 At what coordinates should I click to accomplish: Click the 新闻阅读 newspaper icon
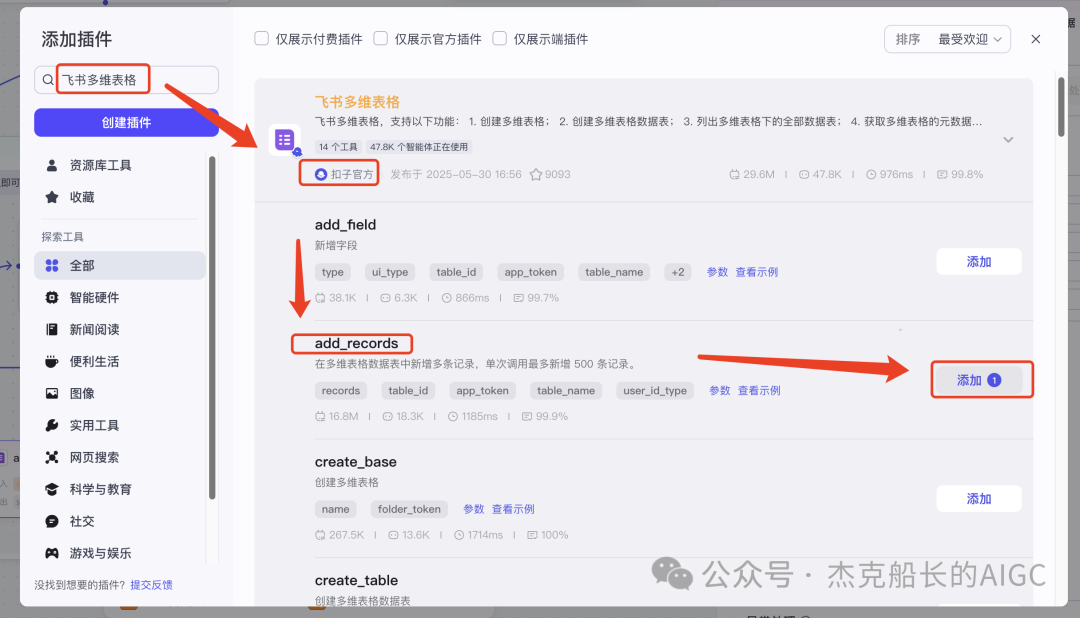point(52,329)
